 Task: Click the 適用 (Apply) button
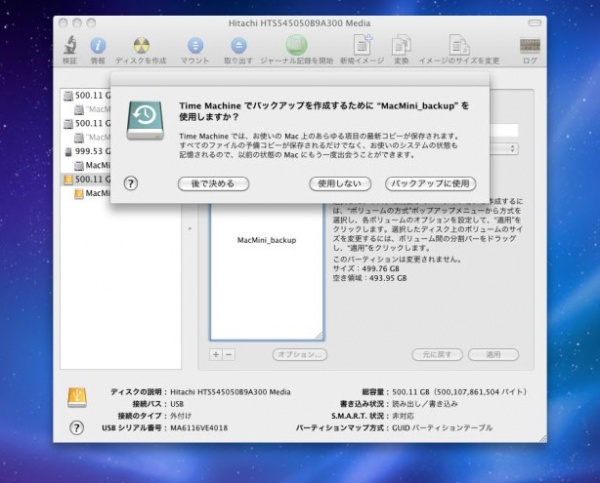point(493,354)
